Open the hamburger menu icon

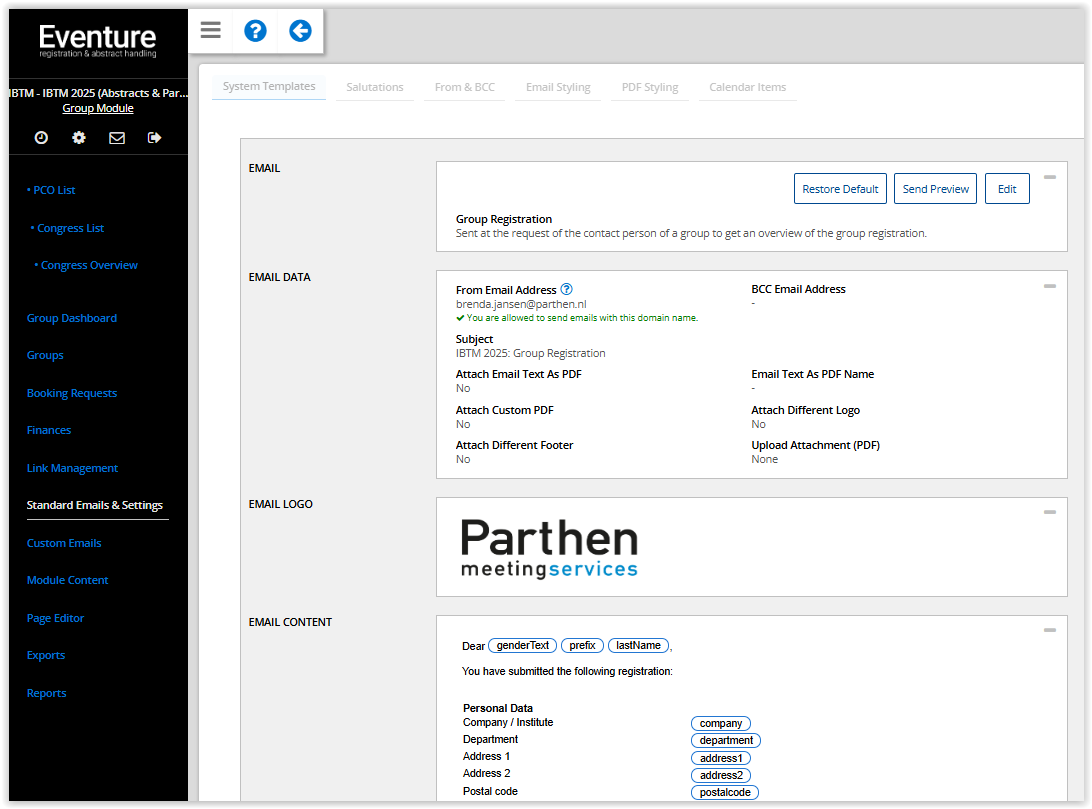click(x=210, y=30)
